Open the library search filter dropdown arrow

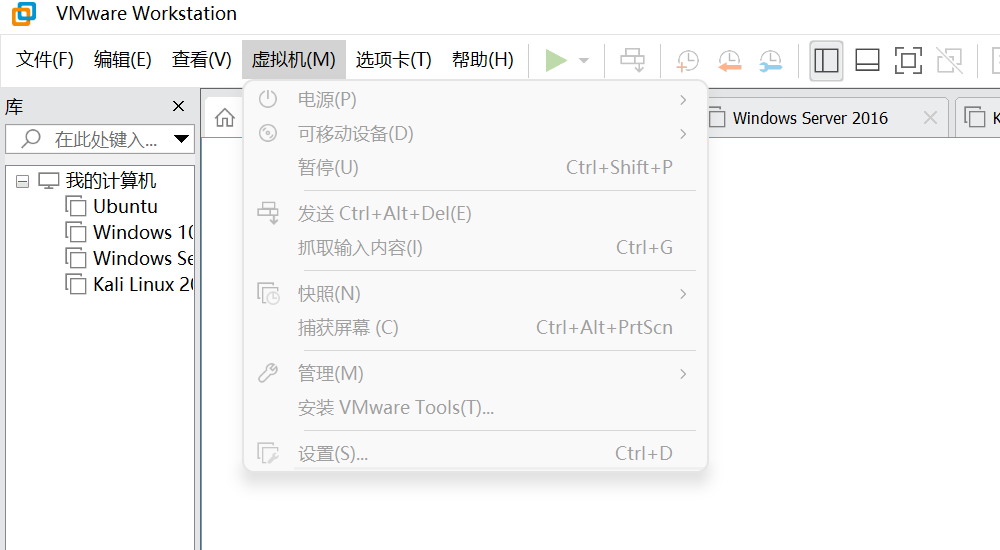(x=181, y=139)
